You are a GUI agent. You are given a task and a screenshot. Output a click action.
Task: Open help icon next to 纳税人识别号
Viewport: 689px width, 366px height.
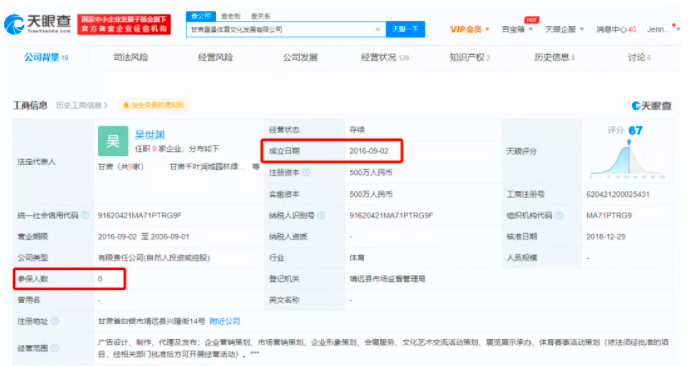[321, 215]
